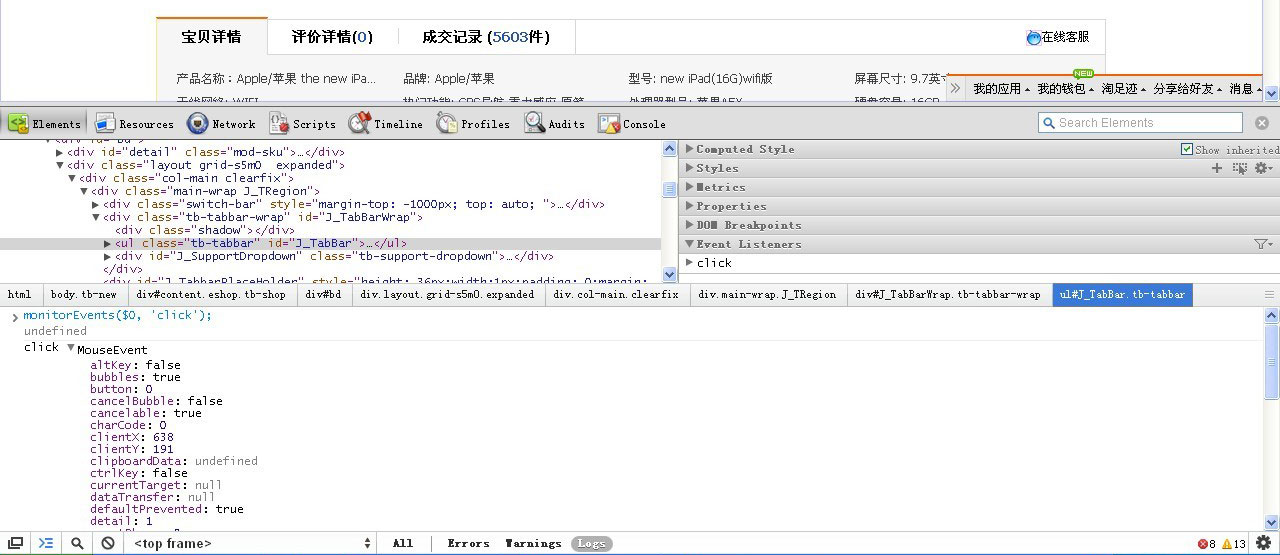Expand the Properties section

(x=689, y=206)
